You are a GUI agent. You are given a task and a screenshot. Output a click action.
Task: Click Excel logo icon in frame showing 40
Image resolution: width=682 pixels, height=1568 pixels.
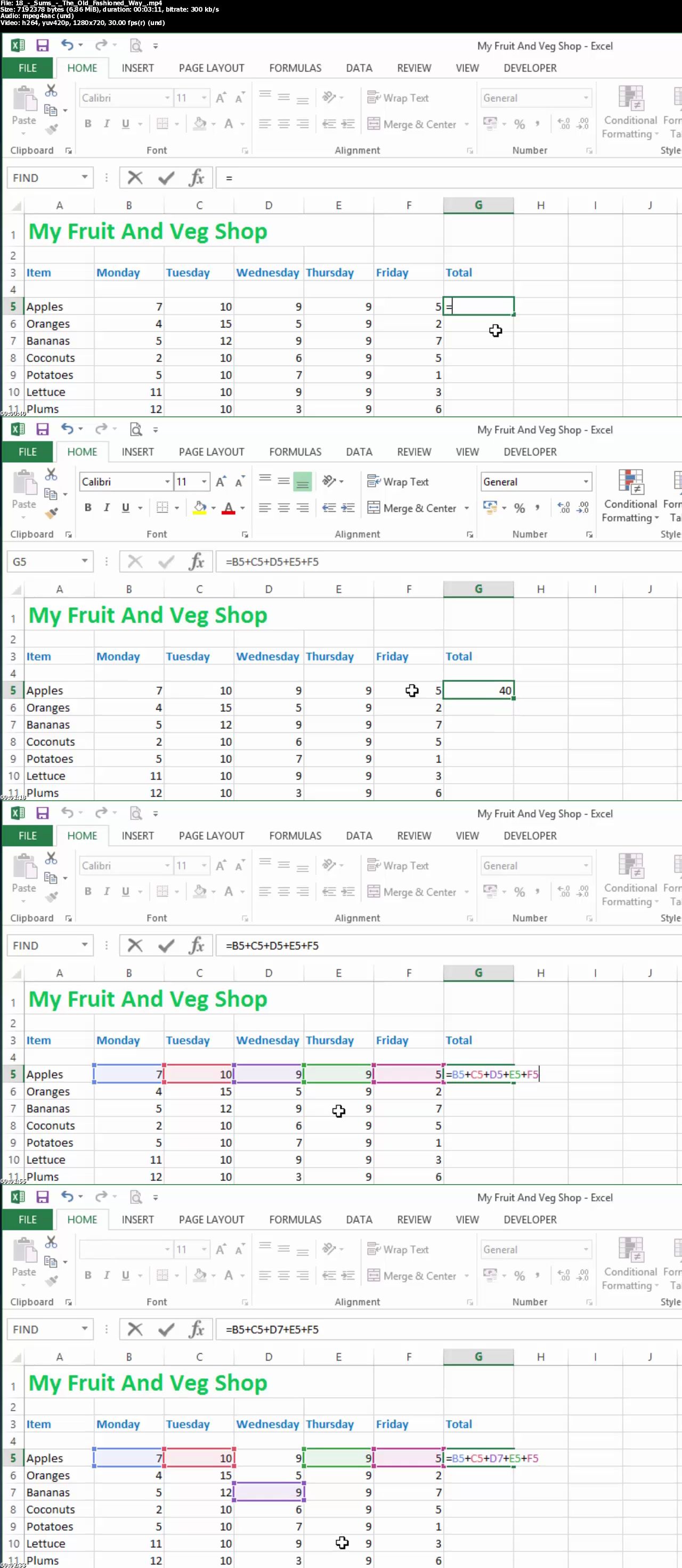(x=18, y=429)
